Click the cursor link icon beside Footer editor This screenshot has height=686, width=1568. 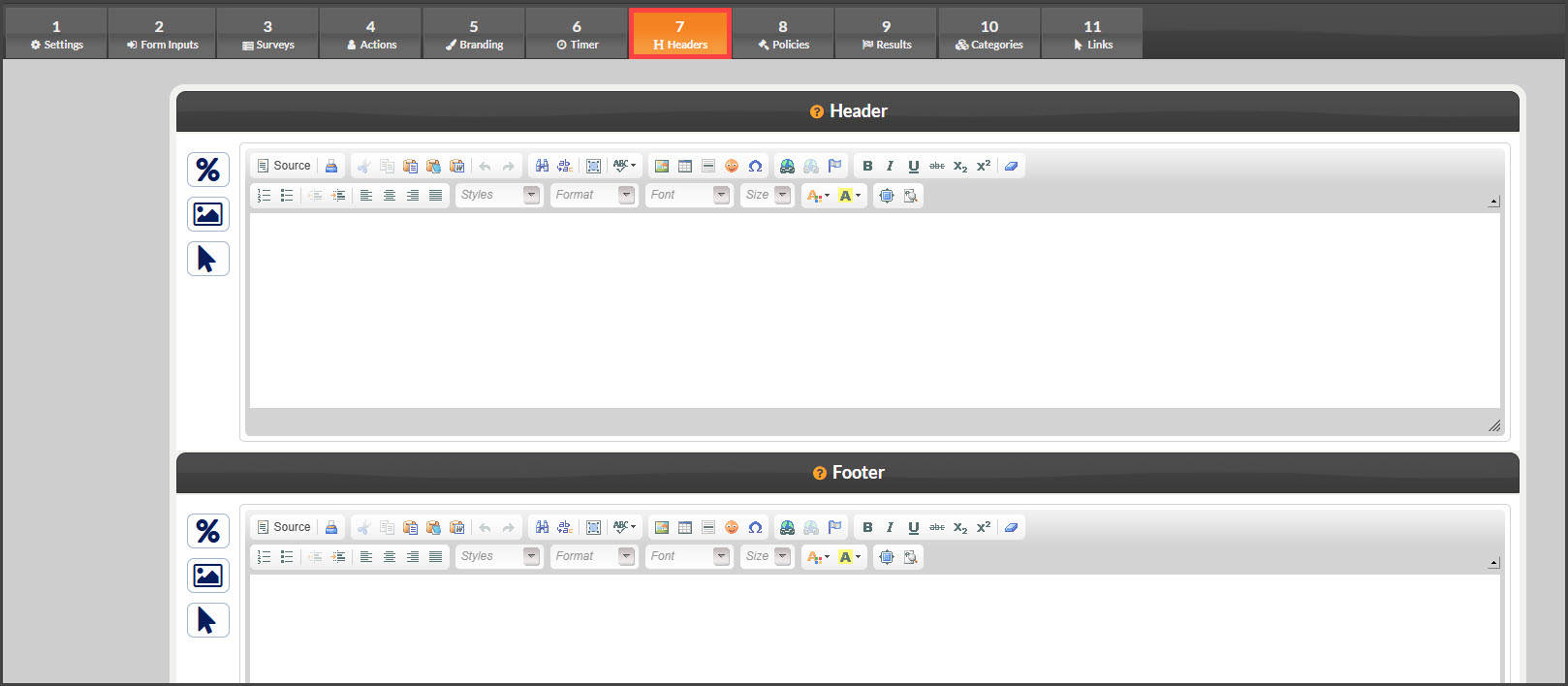[x=208, y=620]
